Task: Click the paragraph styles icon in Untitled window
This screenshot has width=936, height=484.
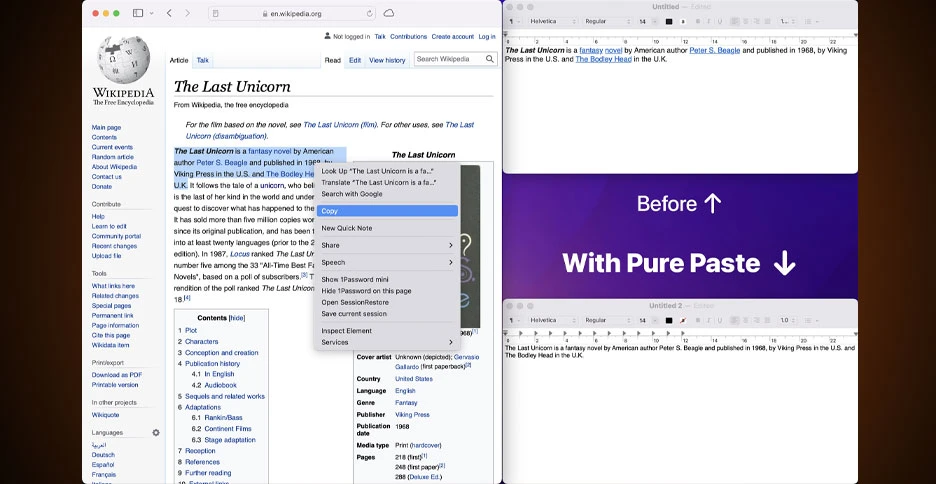Action: pos(513,21)
